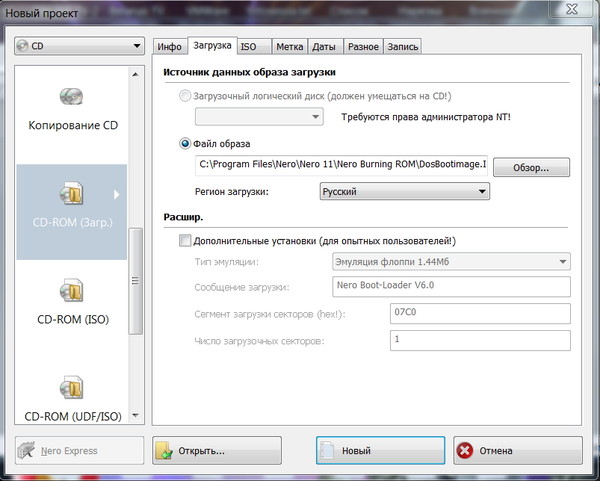Switch to the Запись tab
Viewport: 600px width, 481px height.
(x=403, y=47)
